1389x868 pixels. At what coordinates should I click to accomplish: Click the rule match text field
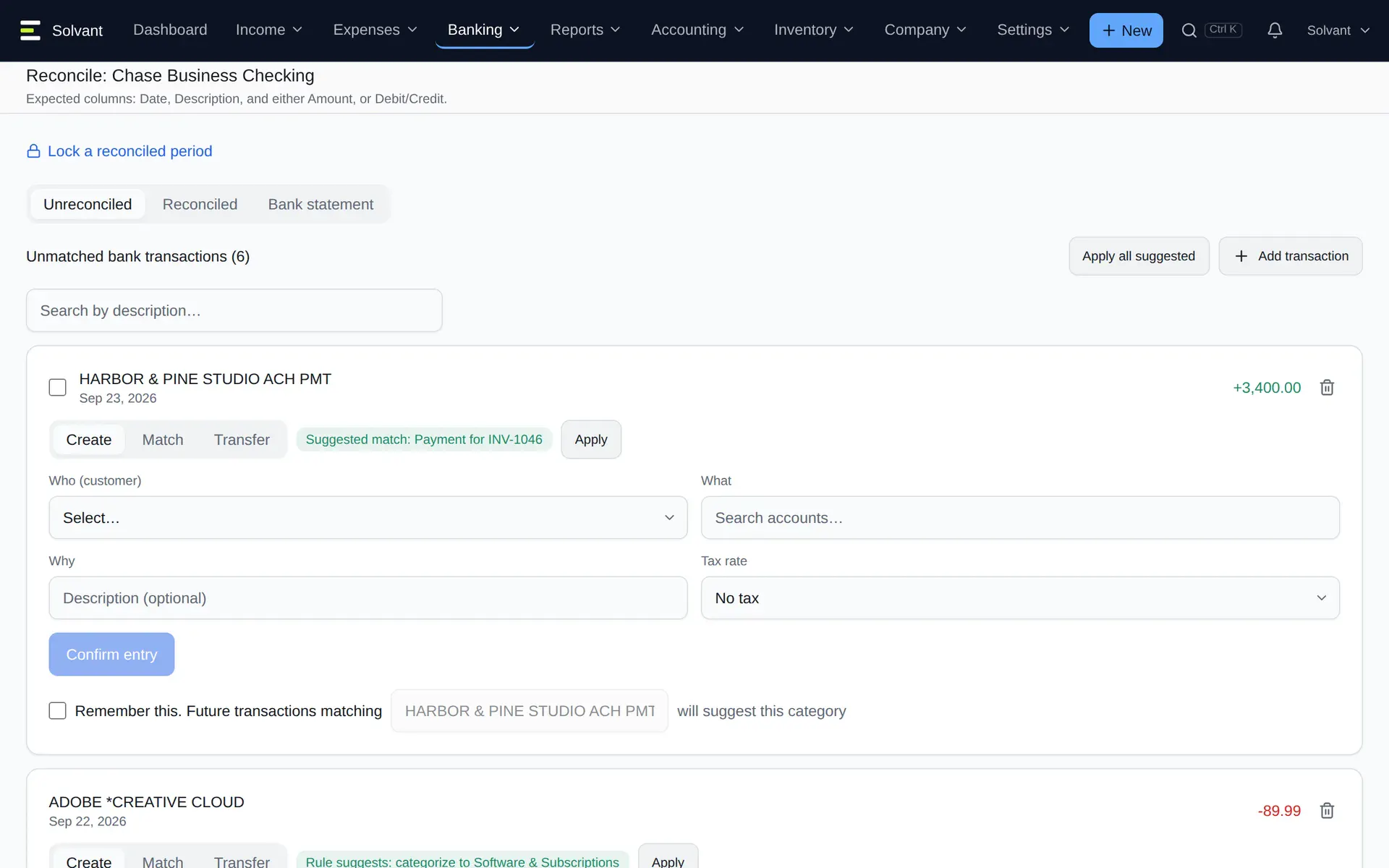[530, 711]
